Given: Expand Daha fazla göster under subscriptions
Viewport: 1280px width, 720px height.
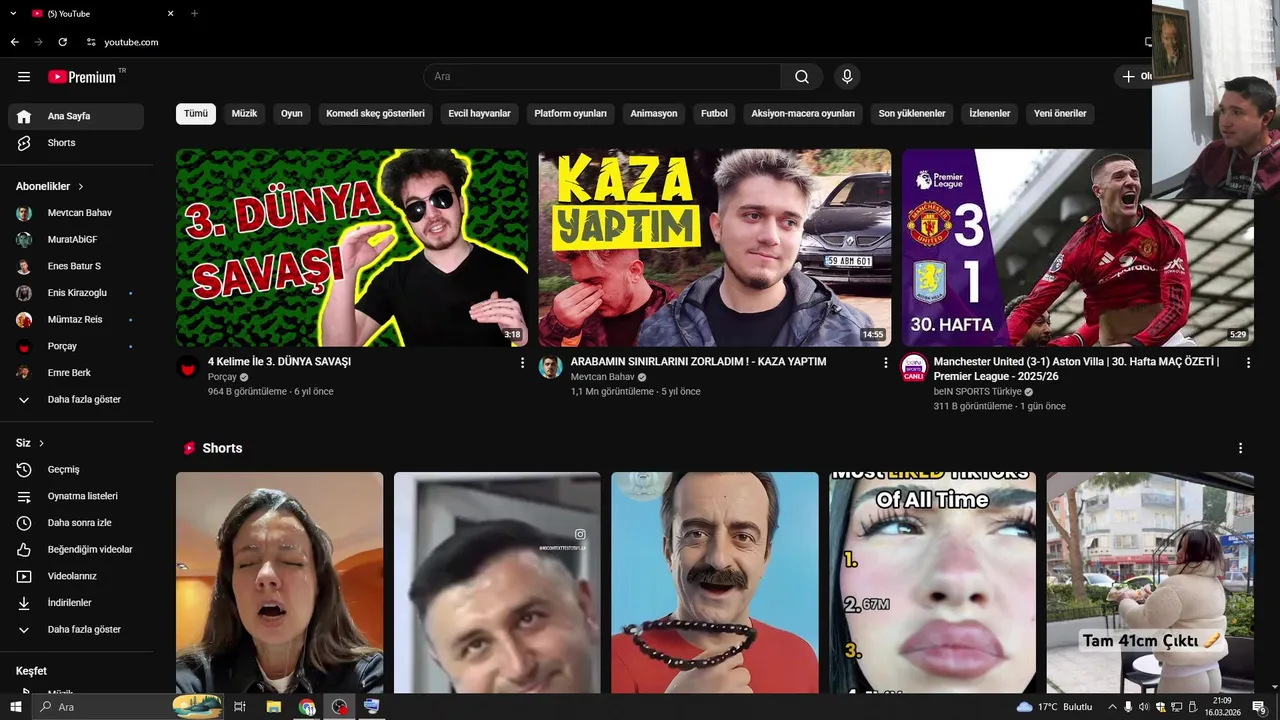Looking at the screenshot, I should coord(76,400).
